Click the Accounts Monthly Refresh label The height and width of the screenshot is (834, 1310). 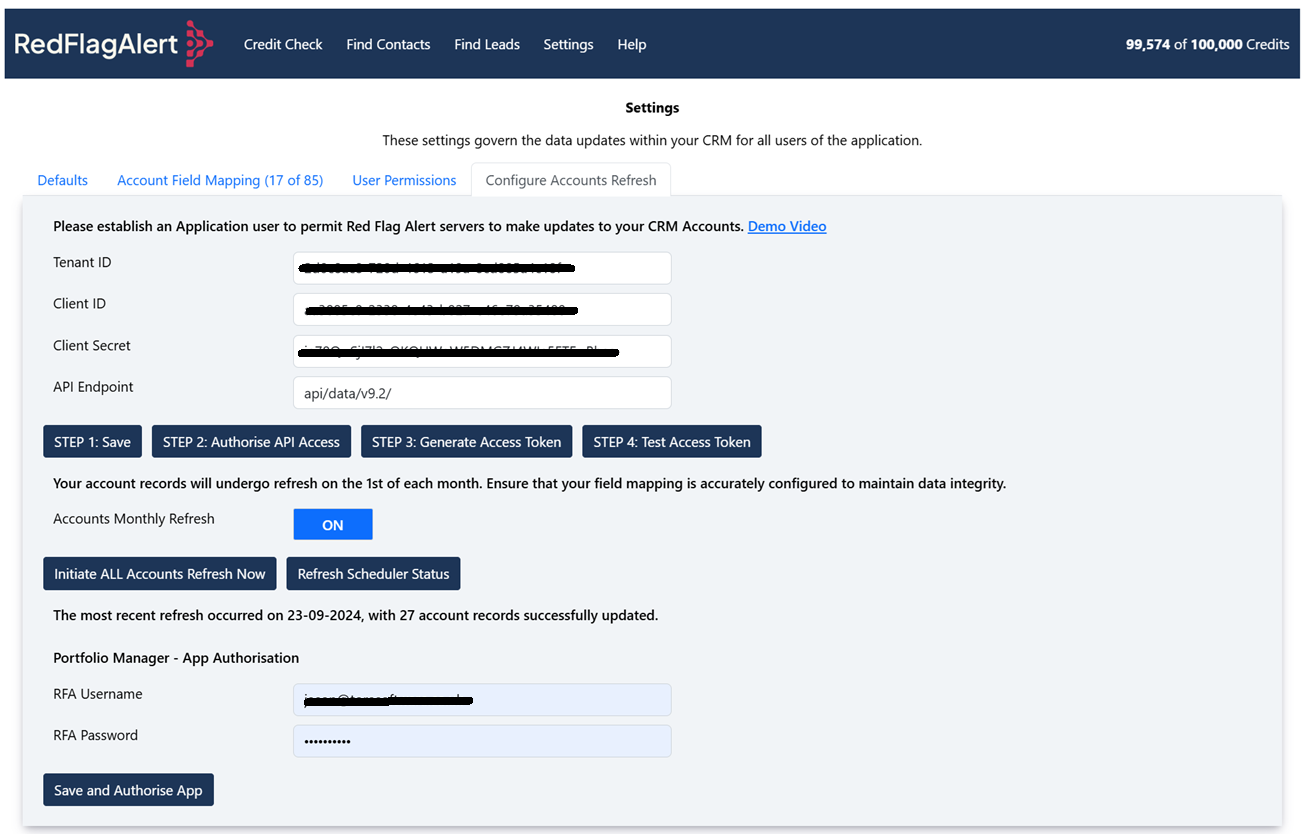[x=134, y=519]
